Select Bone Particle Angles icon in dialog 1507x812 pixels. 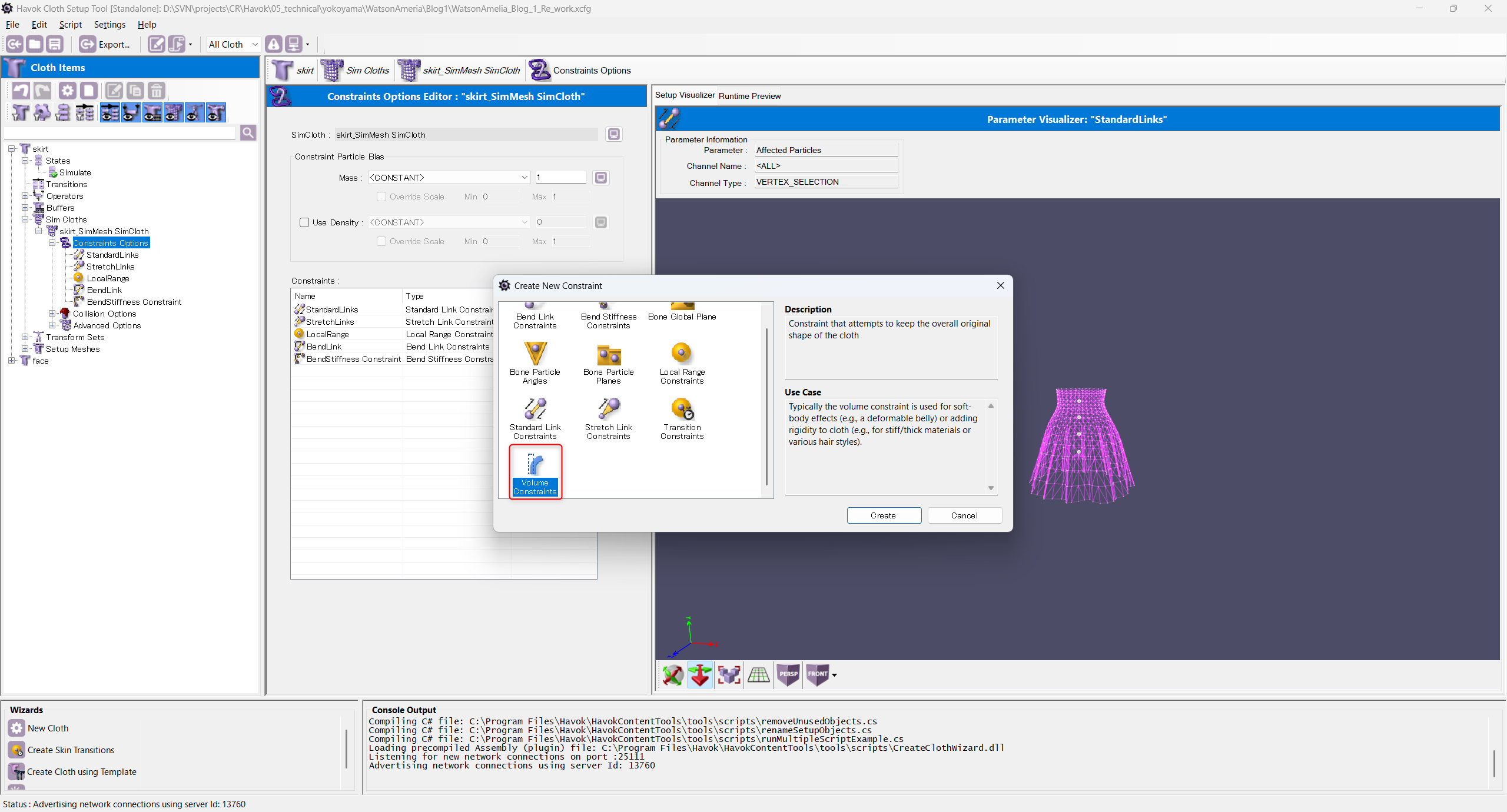tap(535, 363)
